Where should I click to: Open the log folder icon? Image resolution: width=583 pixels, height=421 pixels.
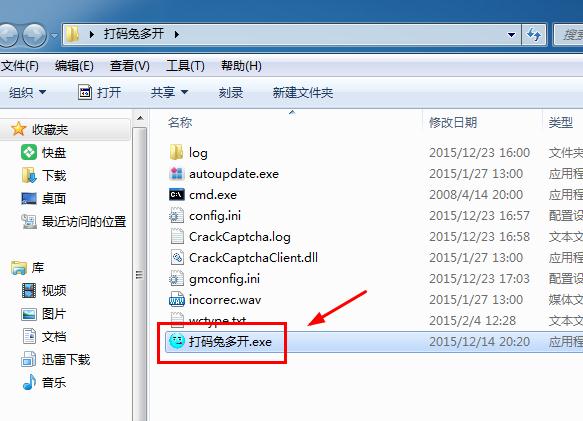pos(176,152)
